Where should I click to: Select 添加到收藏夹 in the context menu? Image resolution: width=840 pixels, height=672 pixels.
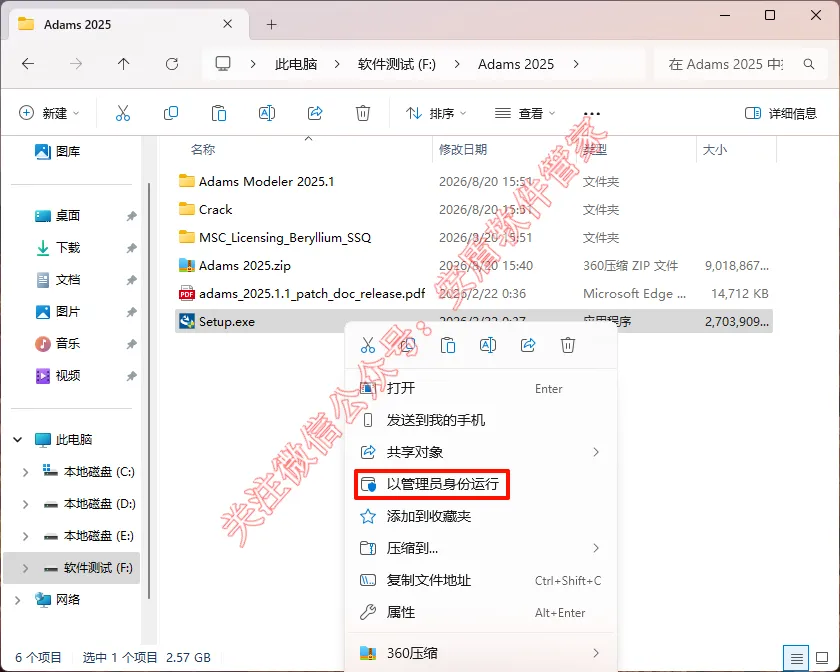(x=480, y=517)
